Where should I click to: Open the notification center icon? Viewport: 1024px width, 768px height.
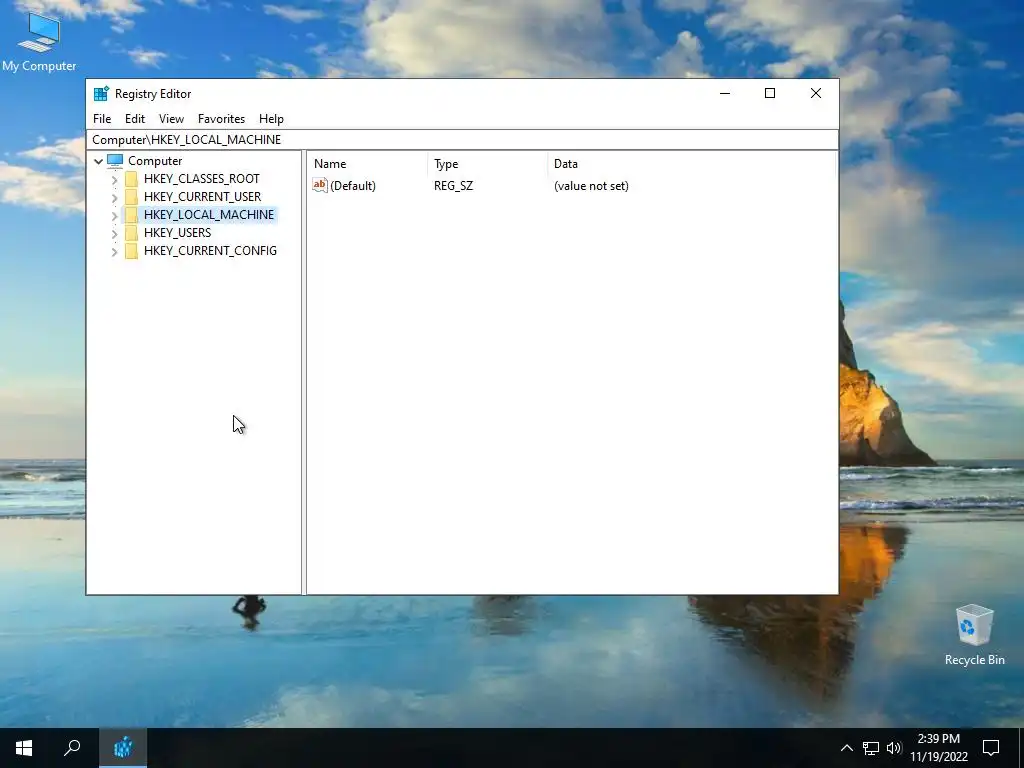point(991,748)
